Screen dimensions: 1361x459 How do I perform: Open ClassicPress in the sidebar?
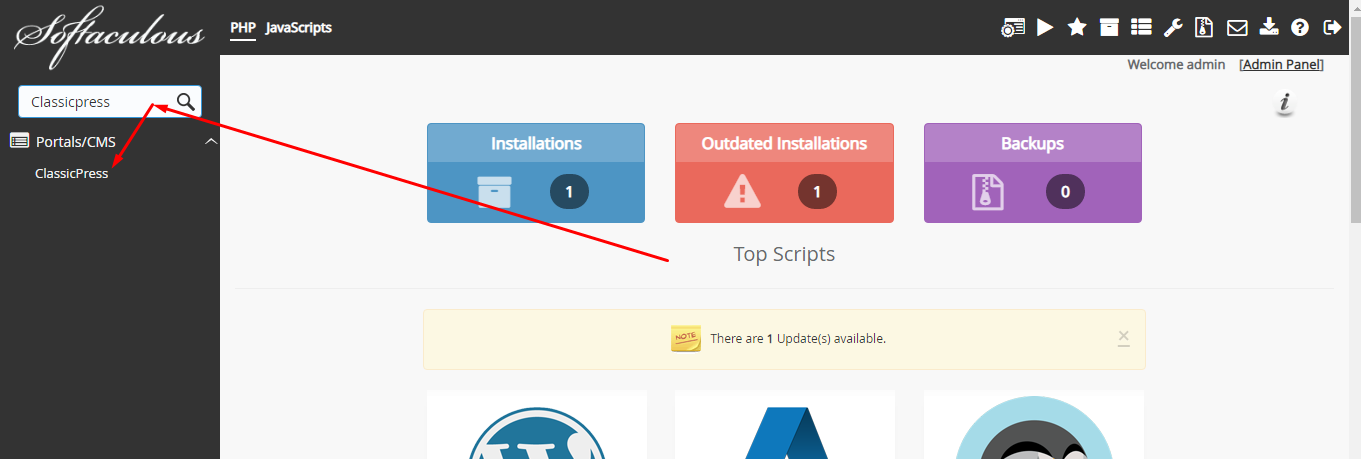71,173
